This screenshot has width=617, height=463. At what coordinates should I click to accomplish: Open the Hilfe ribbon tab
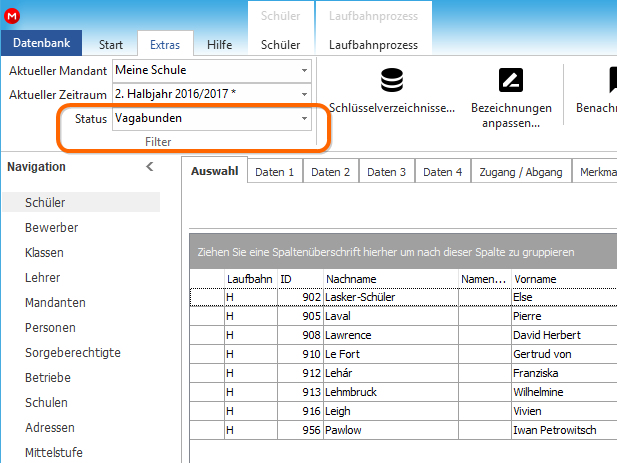click(x=219, y=44)
